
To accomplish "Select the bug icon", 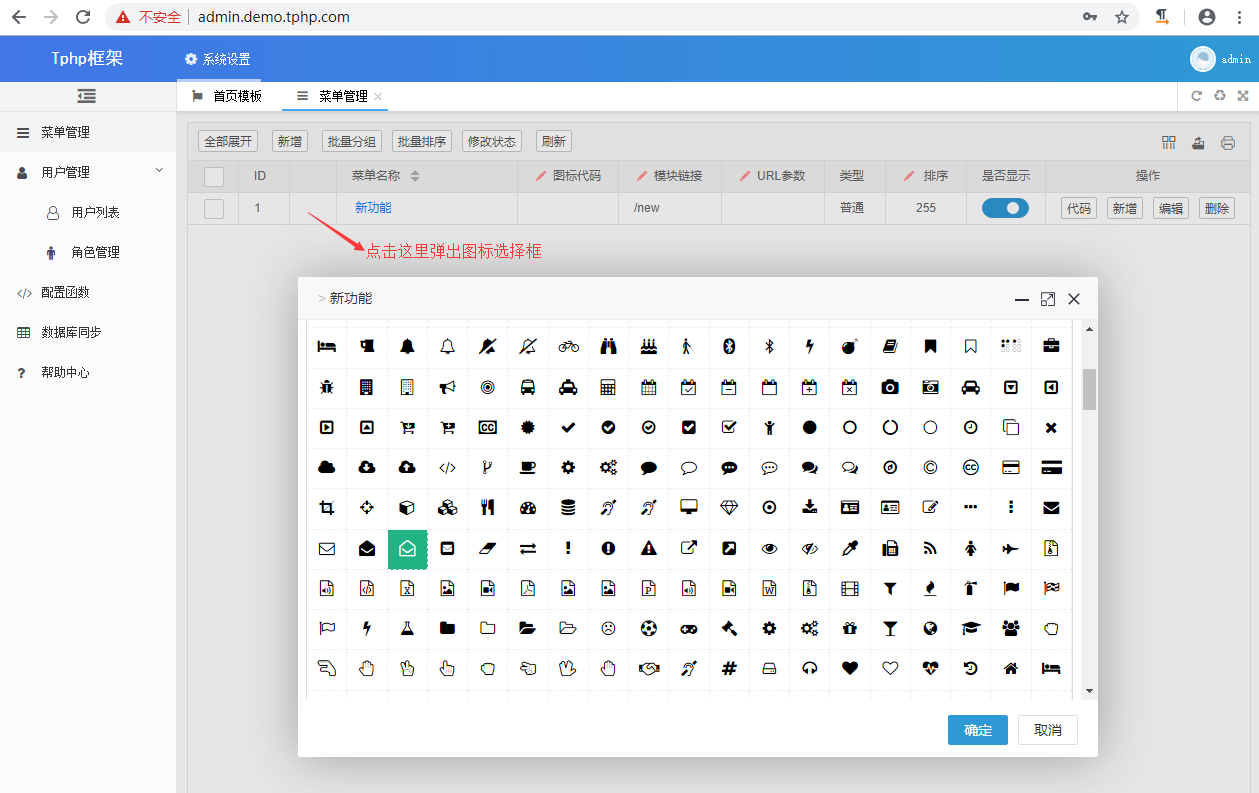I will [x=326, y=387].
